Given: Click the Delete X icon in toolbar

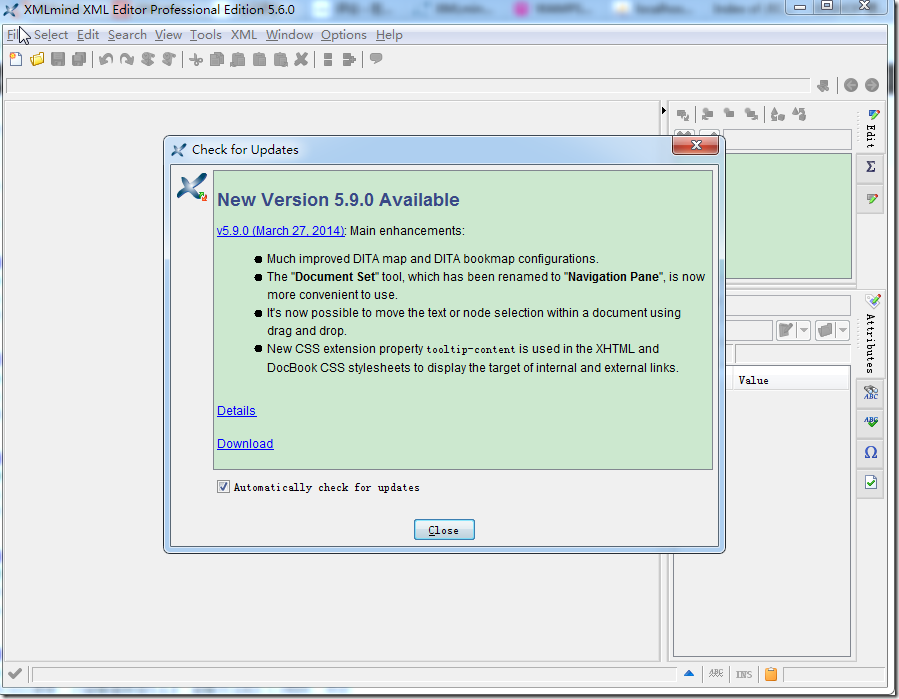Looking at the screenshot, I should [x=301, y=59].
